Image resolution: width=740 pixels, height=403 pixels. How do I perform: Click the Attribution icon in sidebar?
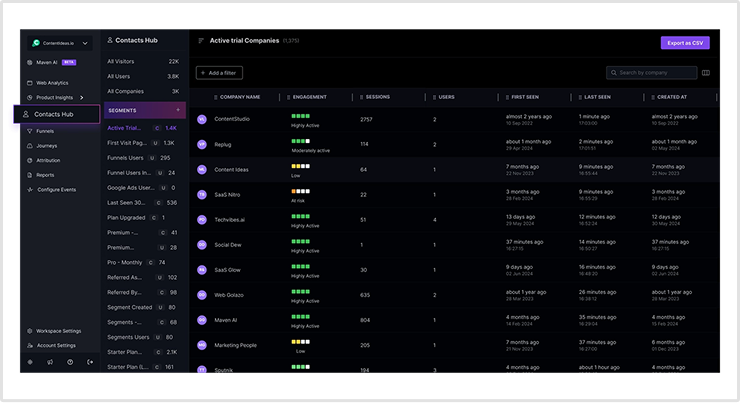click(30, 160)
